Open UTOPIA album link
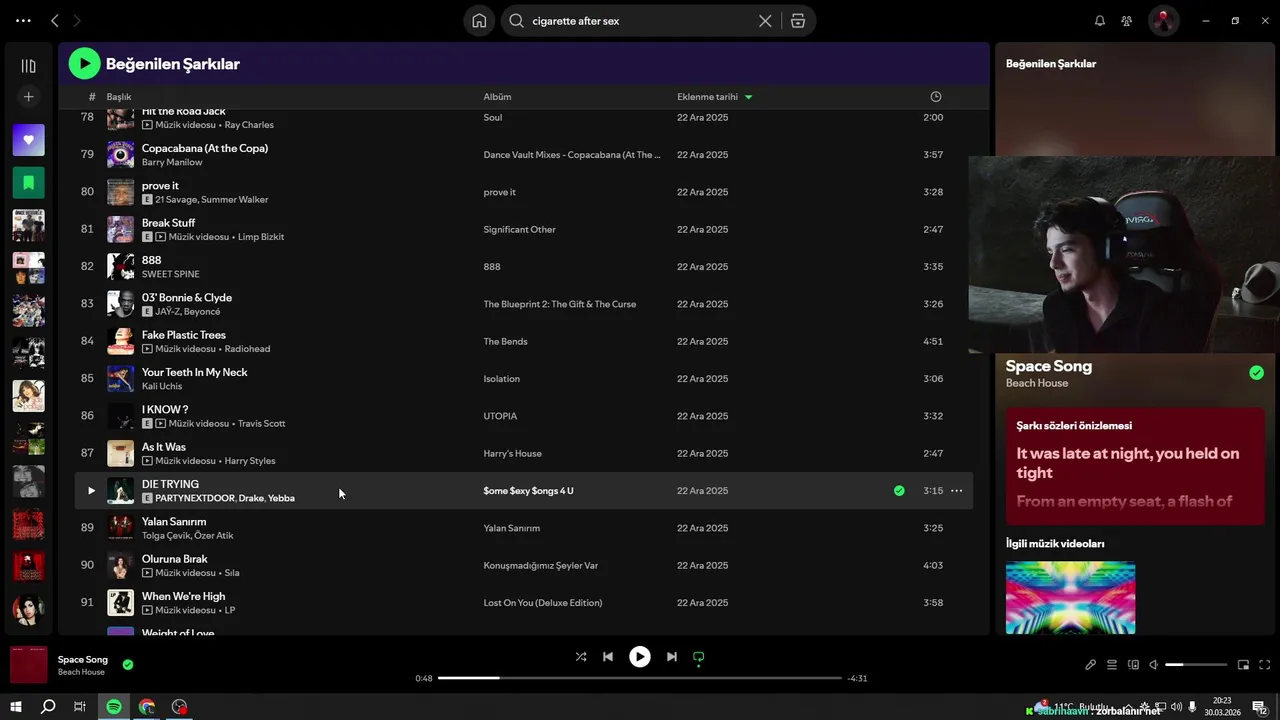Screen dimensions: 1280x720 (500, 416)
